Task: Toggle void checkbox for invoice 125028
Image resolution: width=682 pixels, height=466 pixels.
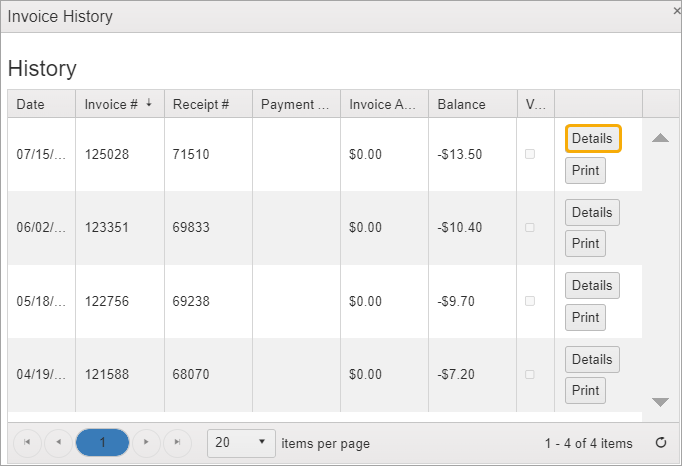Action: coord(530,154)
